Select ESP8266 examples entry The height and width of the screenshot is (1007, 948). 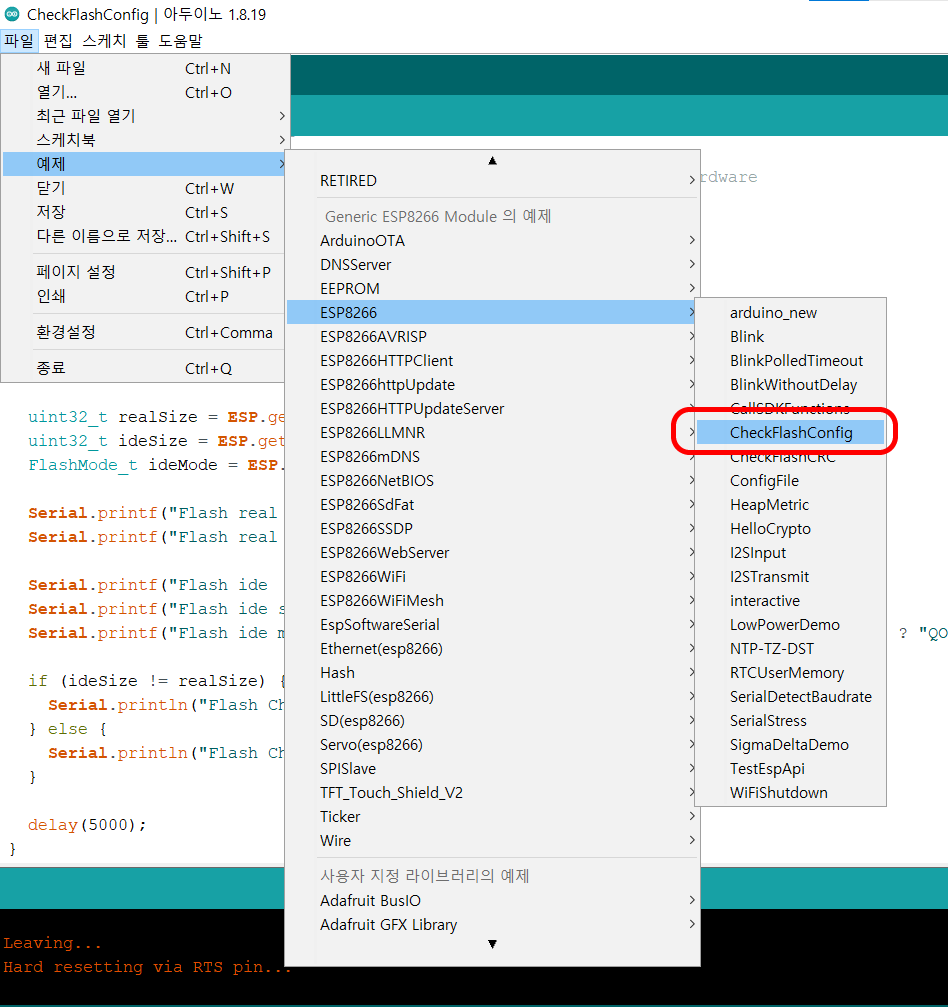[493, 312]
